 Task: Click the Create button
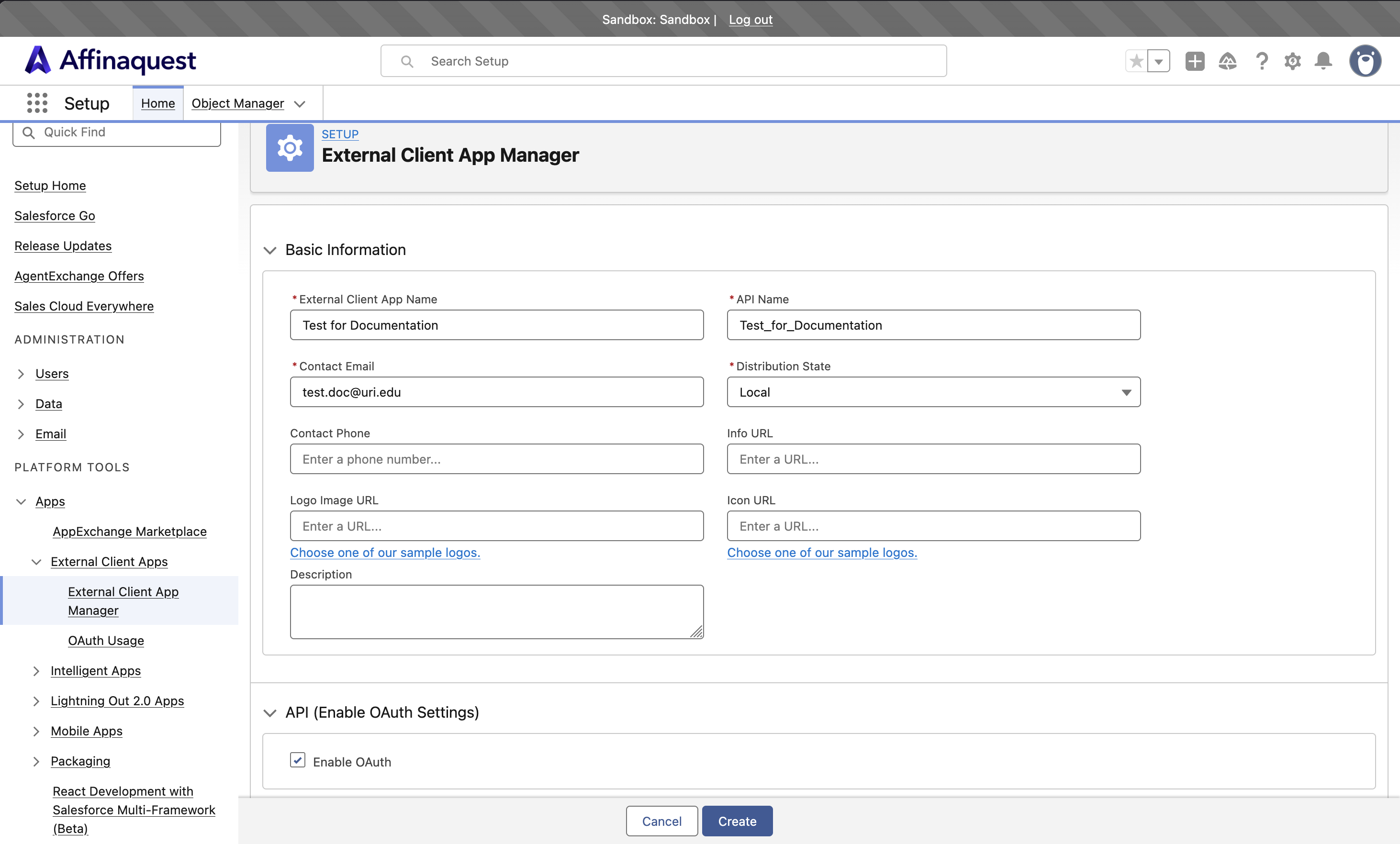click(x=737, y=822)
